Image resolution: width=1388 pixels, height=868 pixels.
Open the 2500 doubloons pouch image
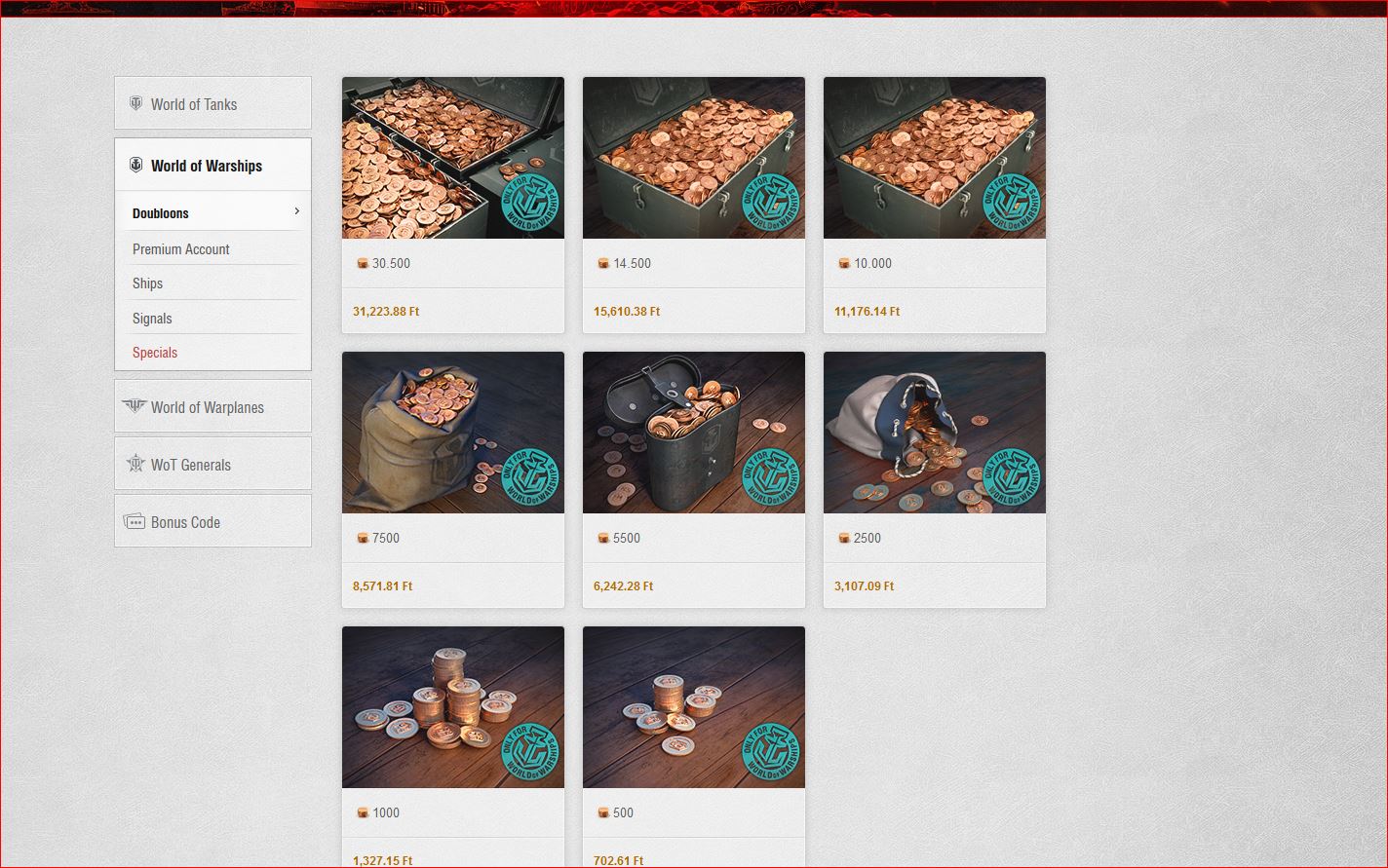935,433
